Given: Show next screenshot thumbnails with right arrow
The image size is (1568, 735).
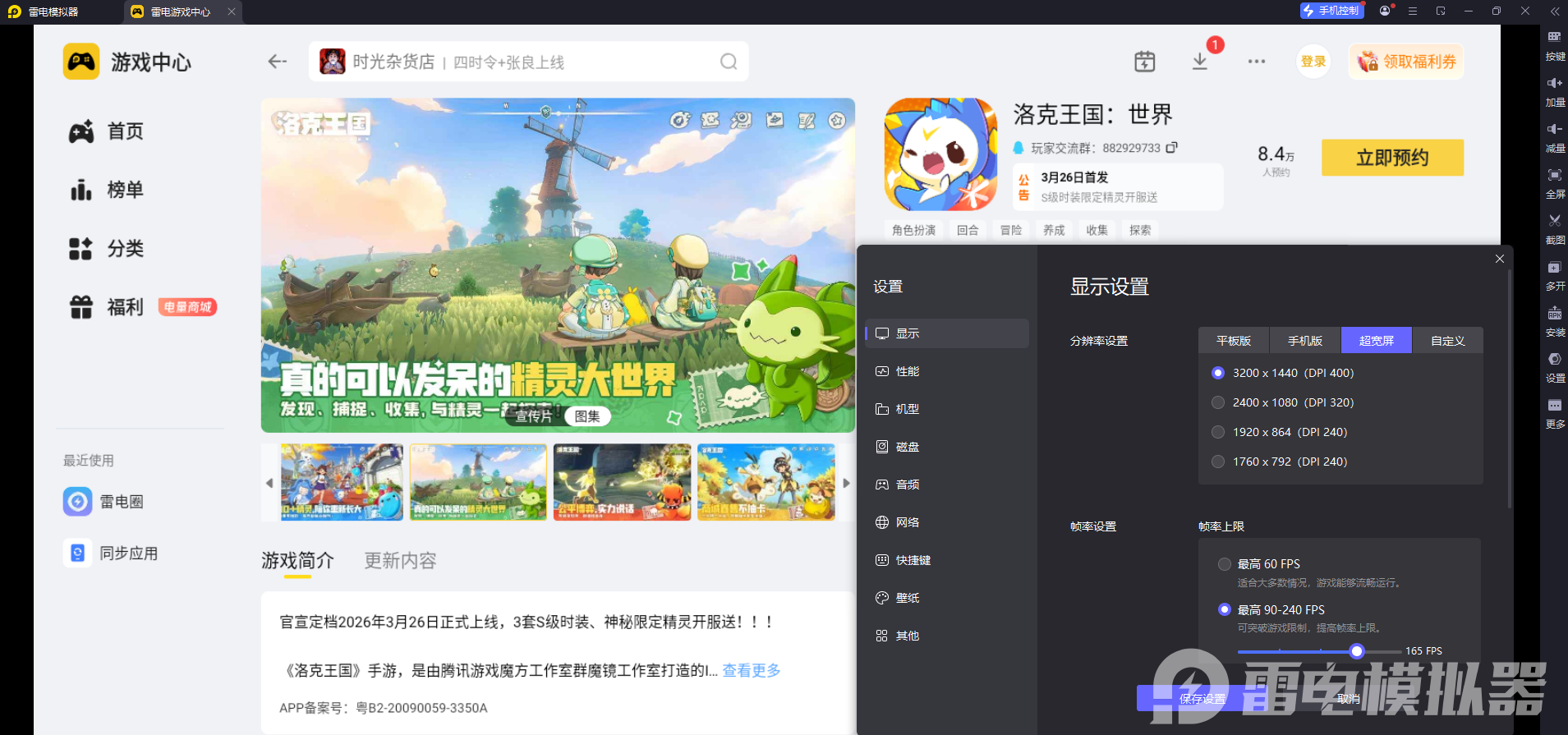Looking at the screenshot, I should pos(847,483).
